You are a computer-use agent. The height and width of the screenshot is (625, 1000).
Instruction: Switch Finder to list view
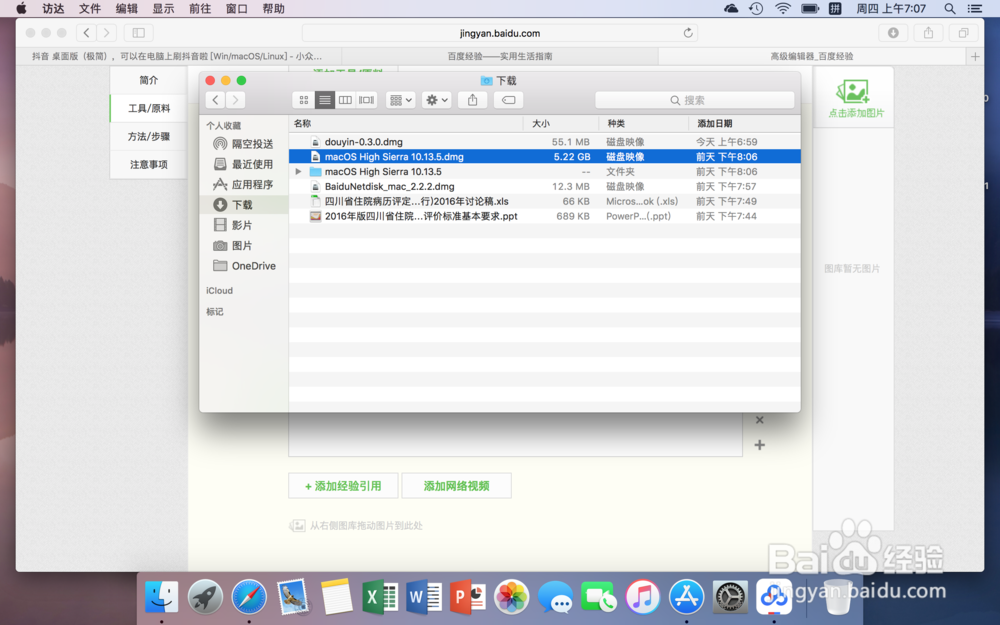tap(325, 100)
